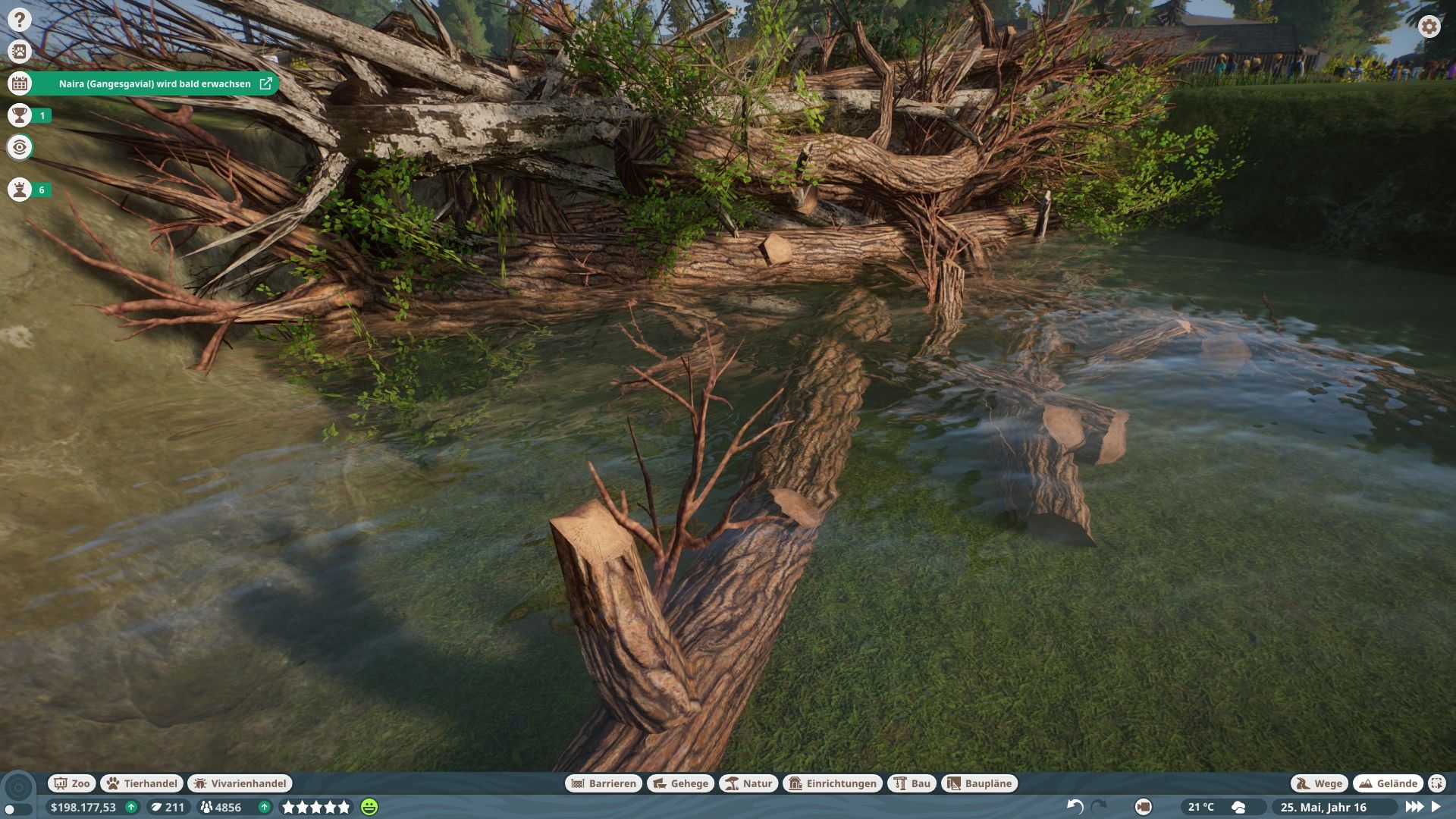Toggle the camera mode icon
Image resolution: width=1456 pixels, height=819 pixels.
[1143, 807]
